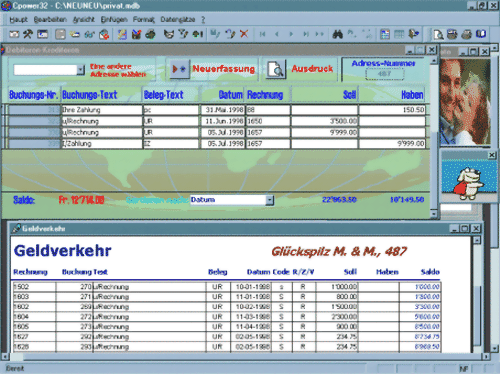Go to previous record arrow

point(277,34)
